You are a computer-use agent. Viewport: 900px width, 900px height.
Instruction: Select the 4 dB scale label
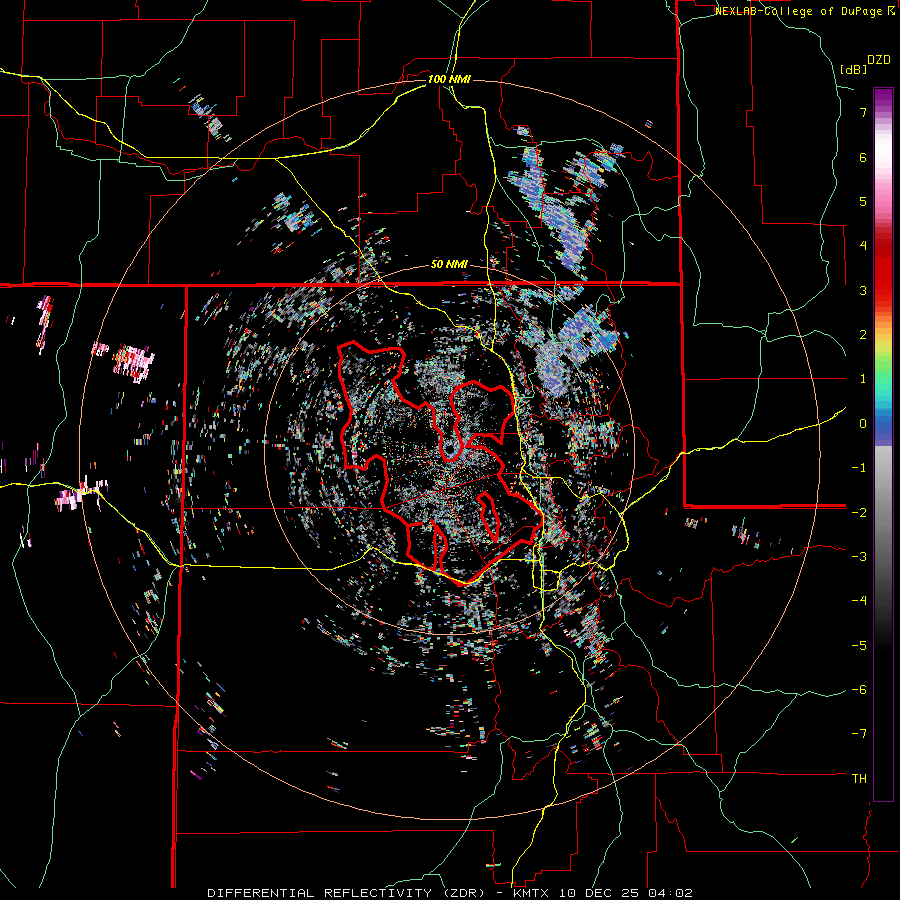pyautogui.click(x=863, y=246)
